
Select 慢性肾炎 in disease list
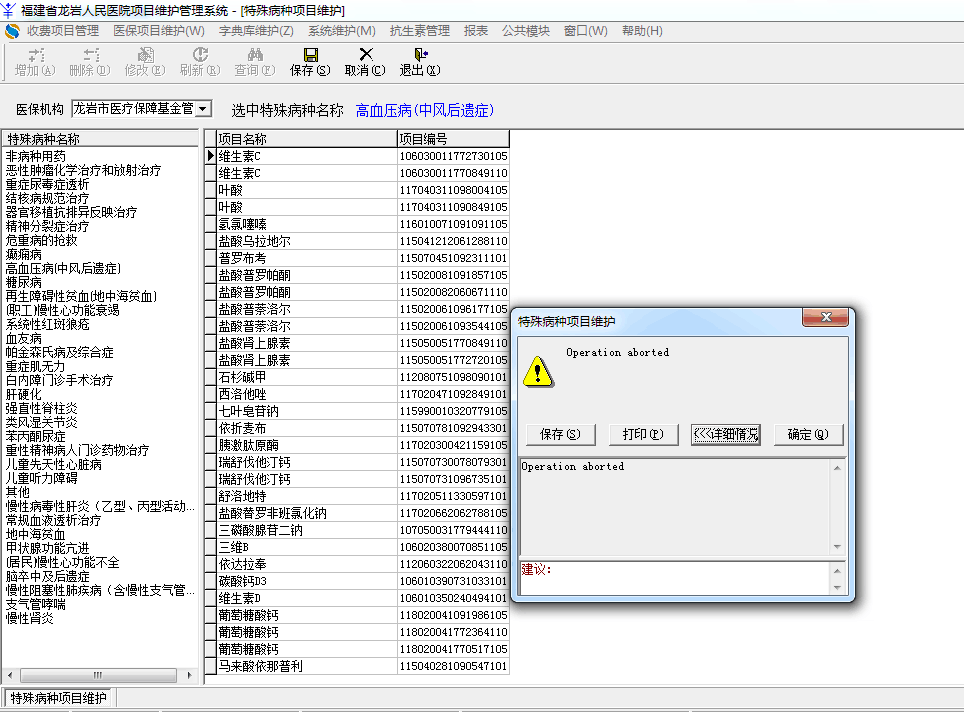30,618
